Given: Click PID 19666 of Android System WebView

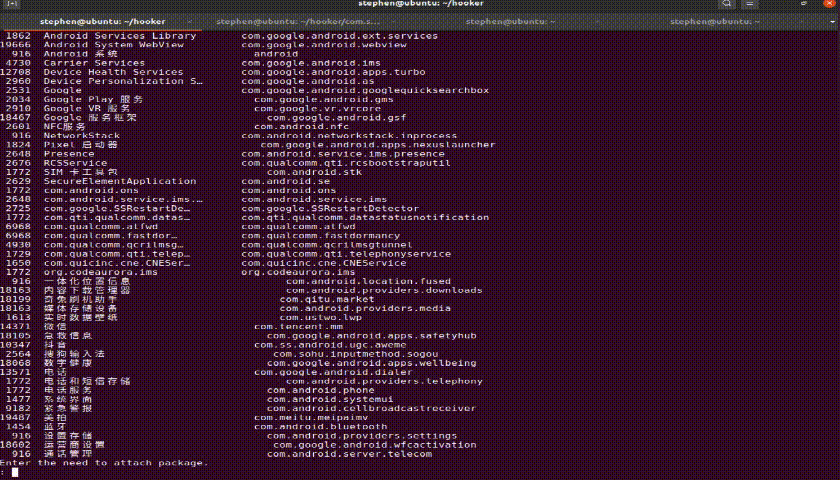Looking at the screenshot, I should tap(16, 45).
